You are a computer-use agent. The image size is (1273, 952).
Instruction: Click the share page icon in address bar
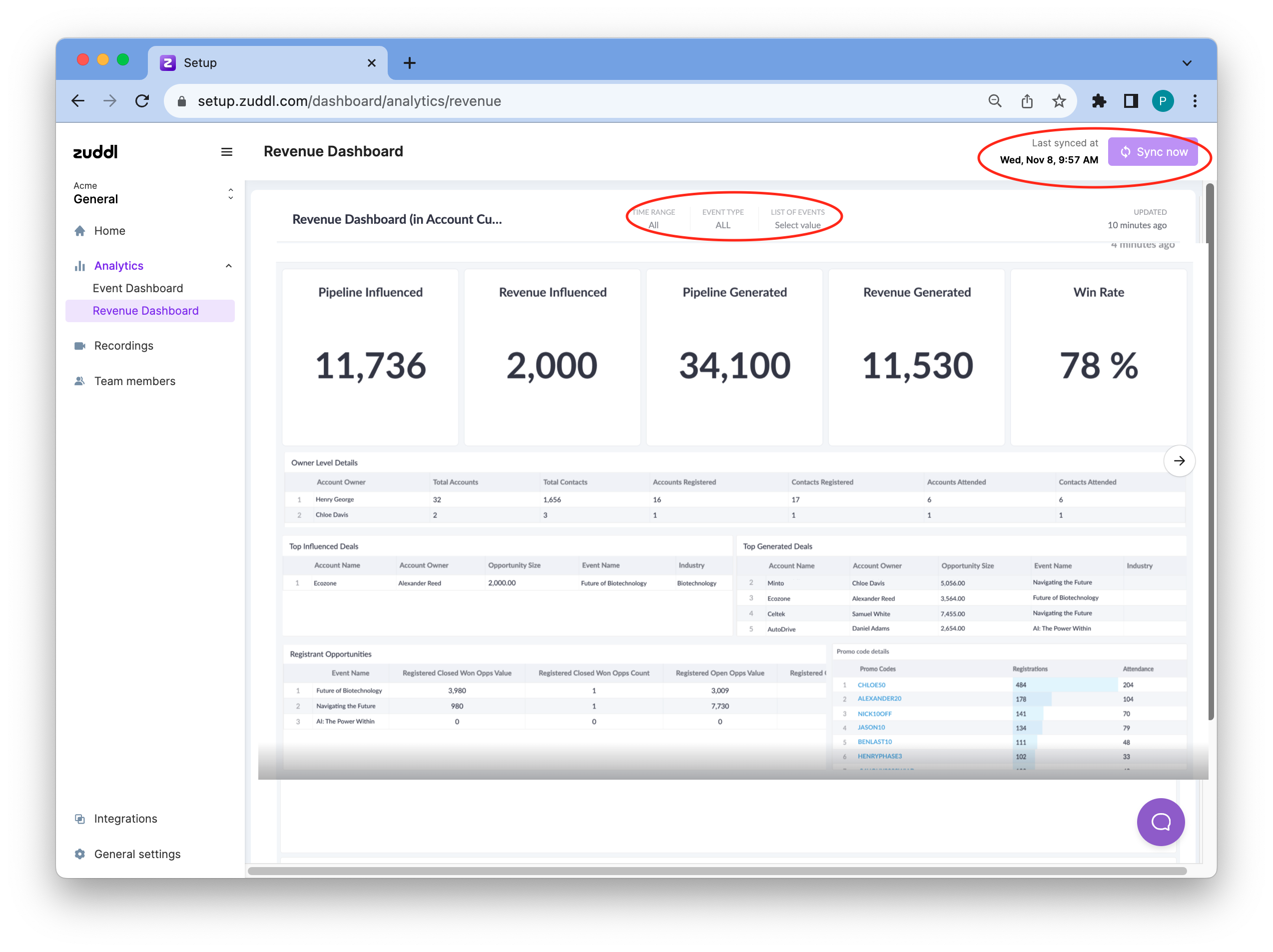1027,101
